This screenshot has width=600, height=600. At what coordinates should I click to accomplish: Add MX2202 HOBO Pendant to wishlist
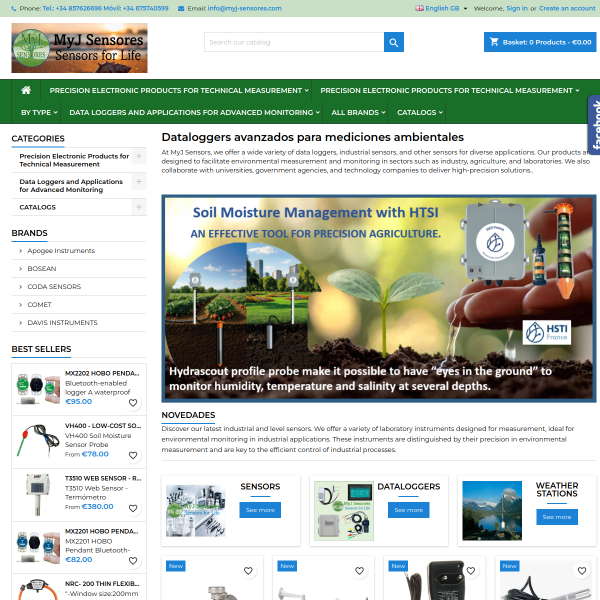point(133,403)
